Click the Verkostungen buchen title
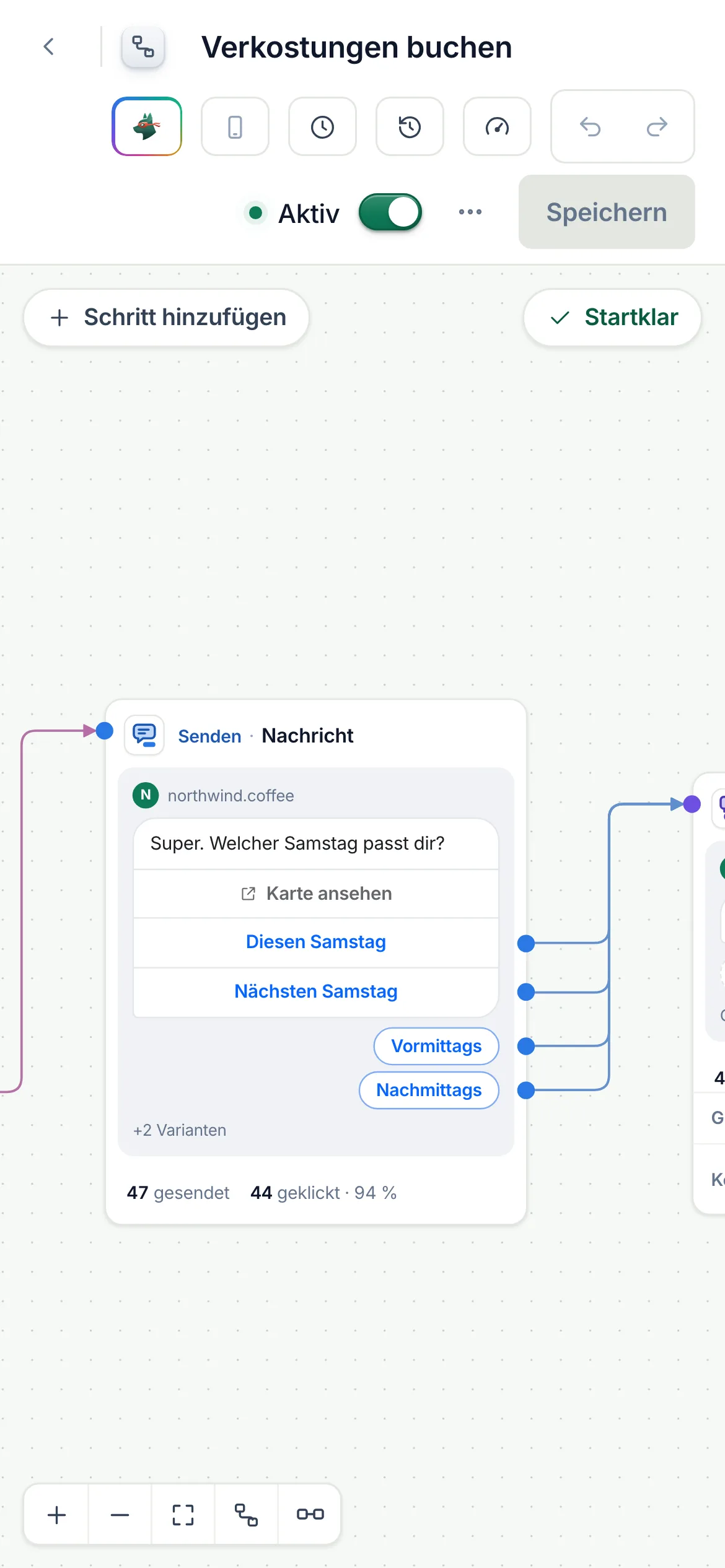This screenshot has height=1568, width=725. pos(357,47)
